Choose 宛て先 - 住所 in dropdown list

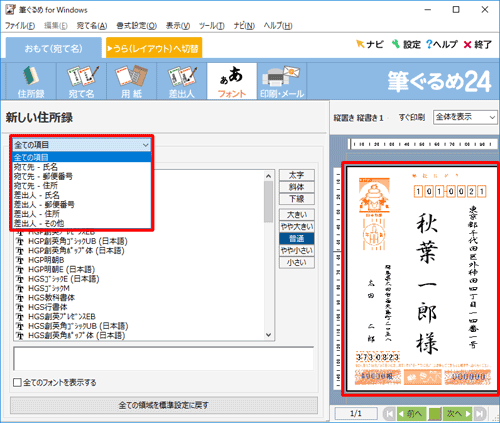point(82,185)
